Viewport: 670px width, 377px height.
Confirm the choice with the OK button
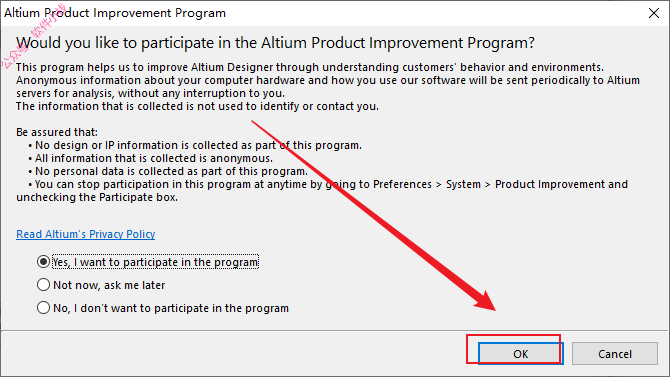point(520,353)
